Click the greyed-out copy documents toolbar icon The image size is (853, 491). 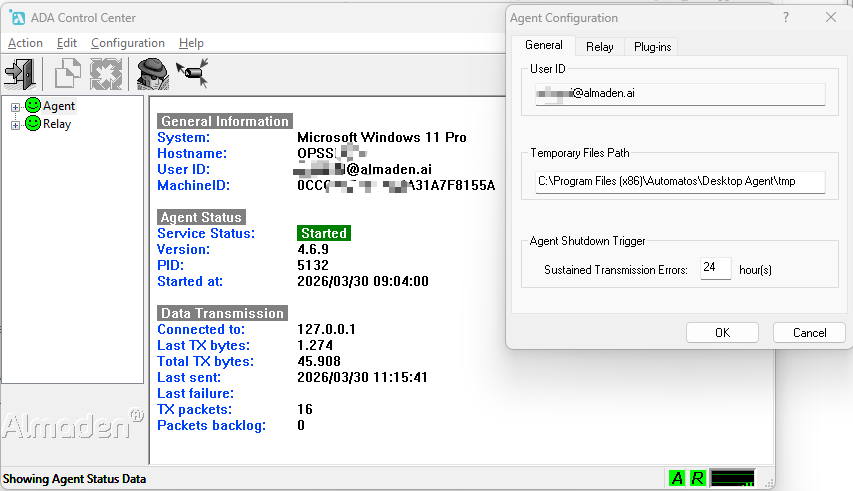coord(67,73)
